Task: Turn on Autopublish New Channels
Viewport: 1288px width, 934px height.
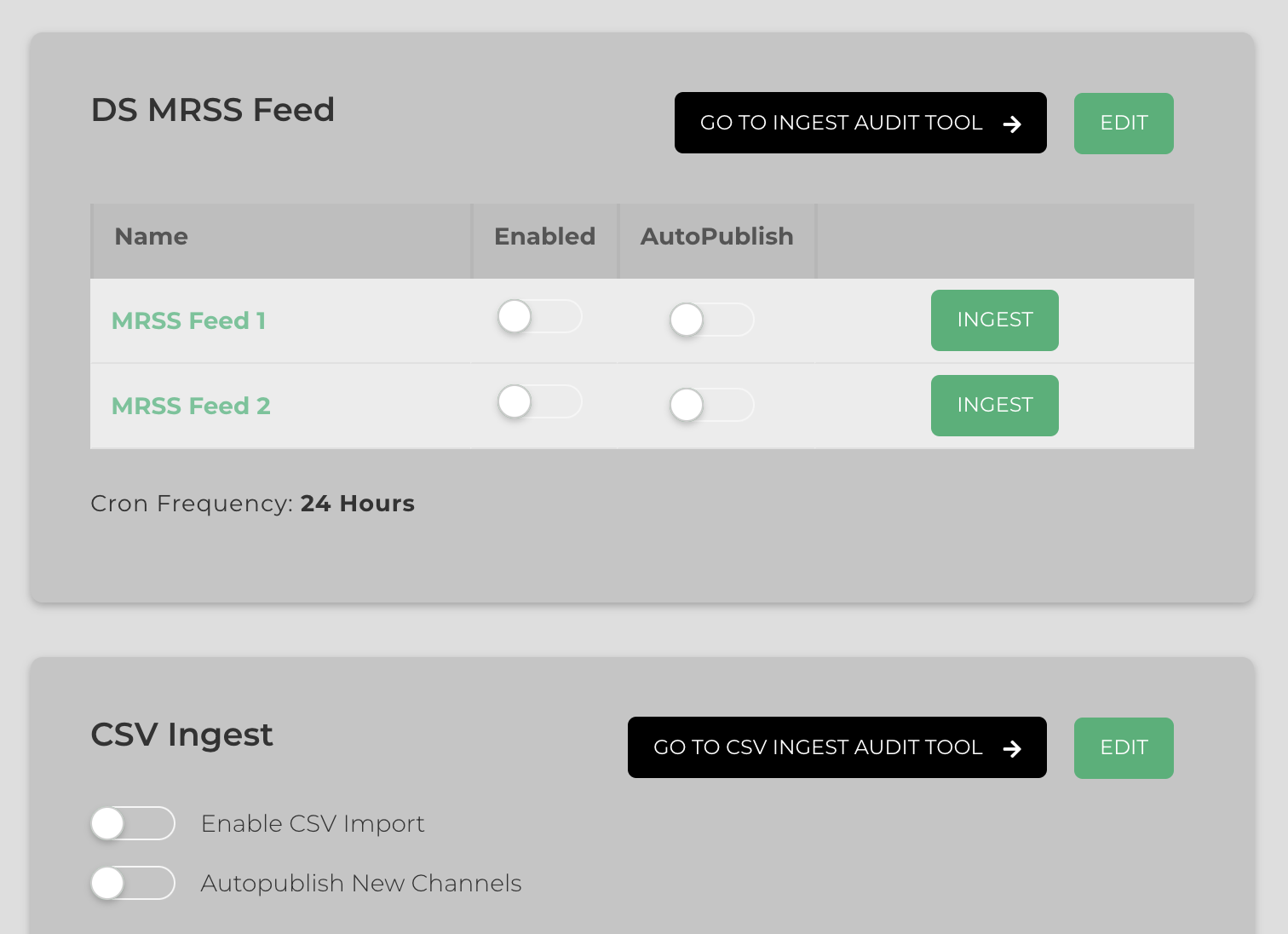Action: [x=133, y=884]
